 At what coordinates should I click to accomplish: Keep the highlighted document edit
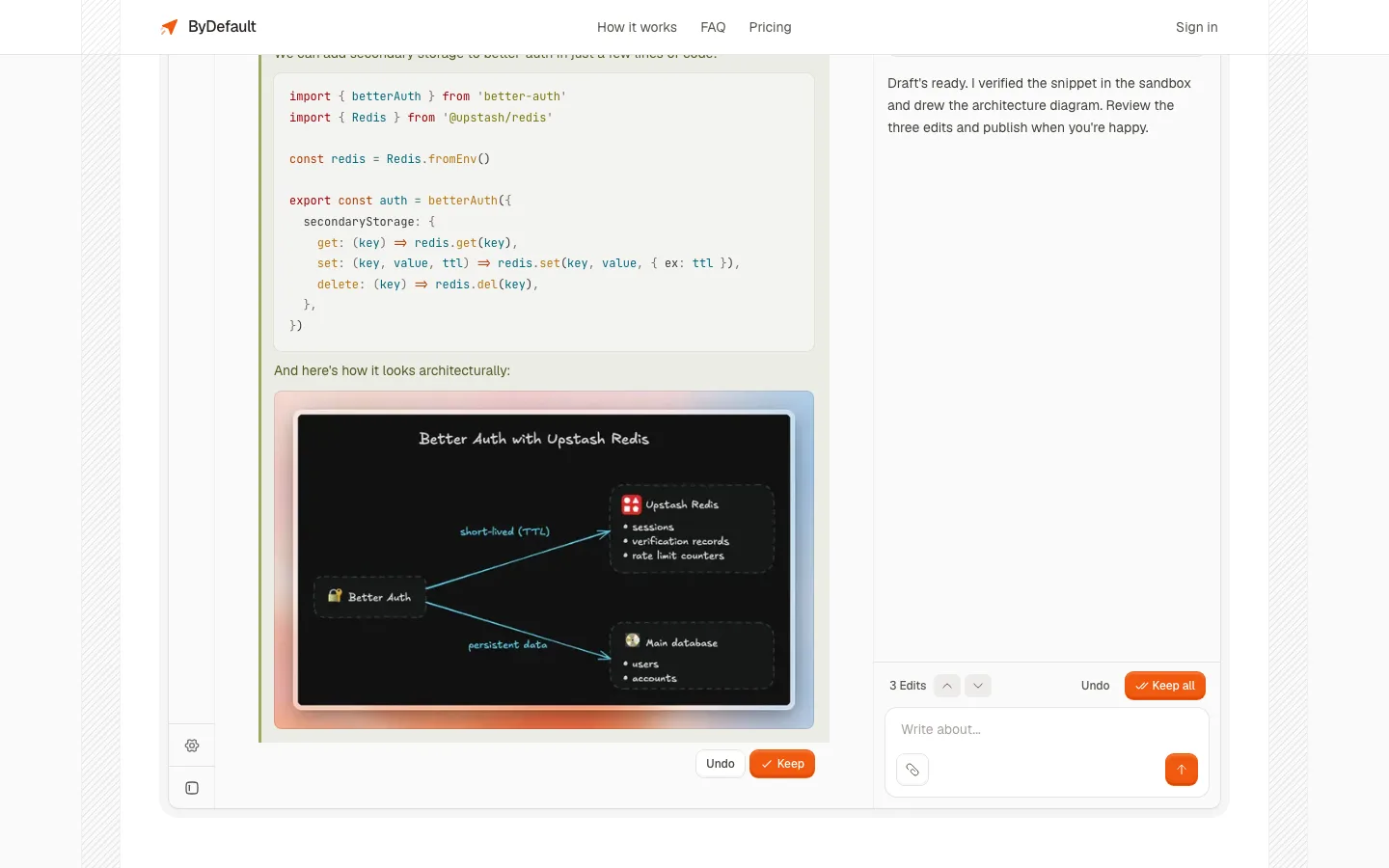coord(782,764)
